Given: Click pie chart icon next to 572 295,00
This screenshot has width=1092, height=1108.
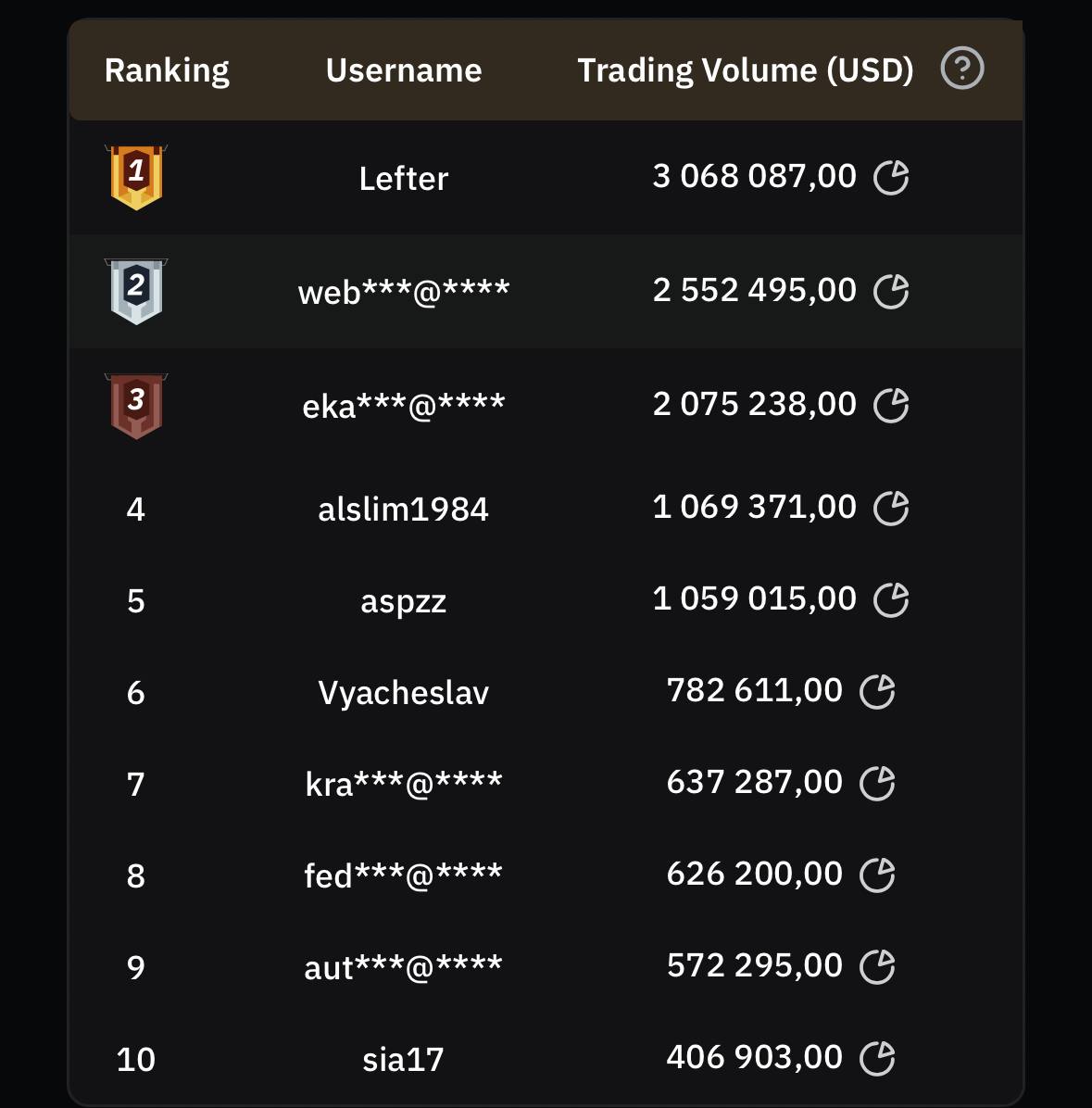Looking at the screenshot, I should click(x=876, y=966).
